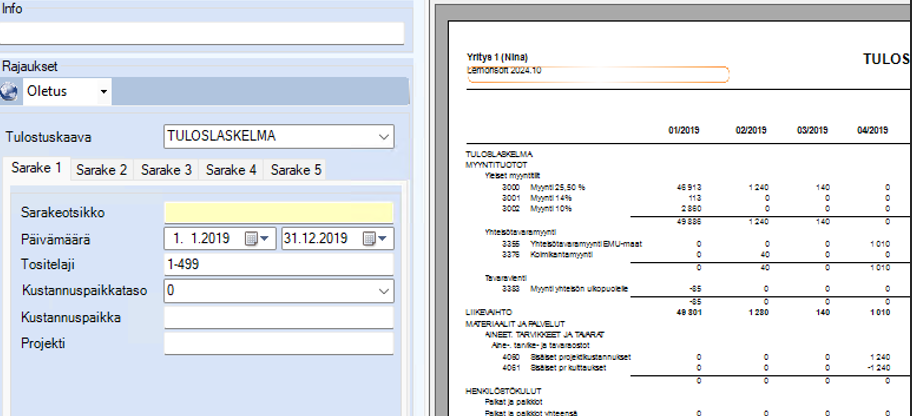Switch to the Sarake 1 tab
This screenshot has height=416, width=912.
36,169
